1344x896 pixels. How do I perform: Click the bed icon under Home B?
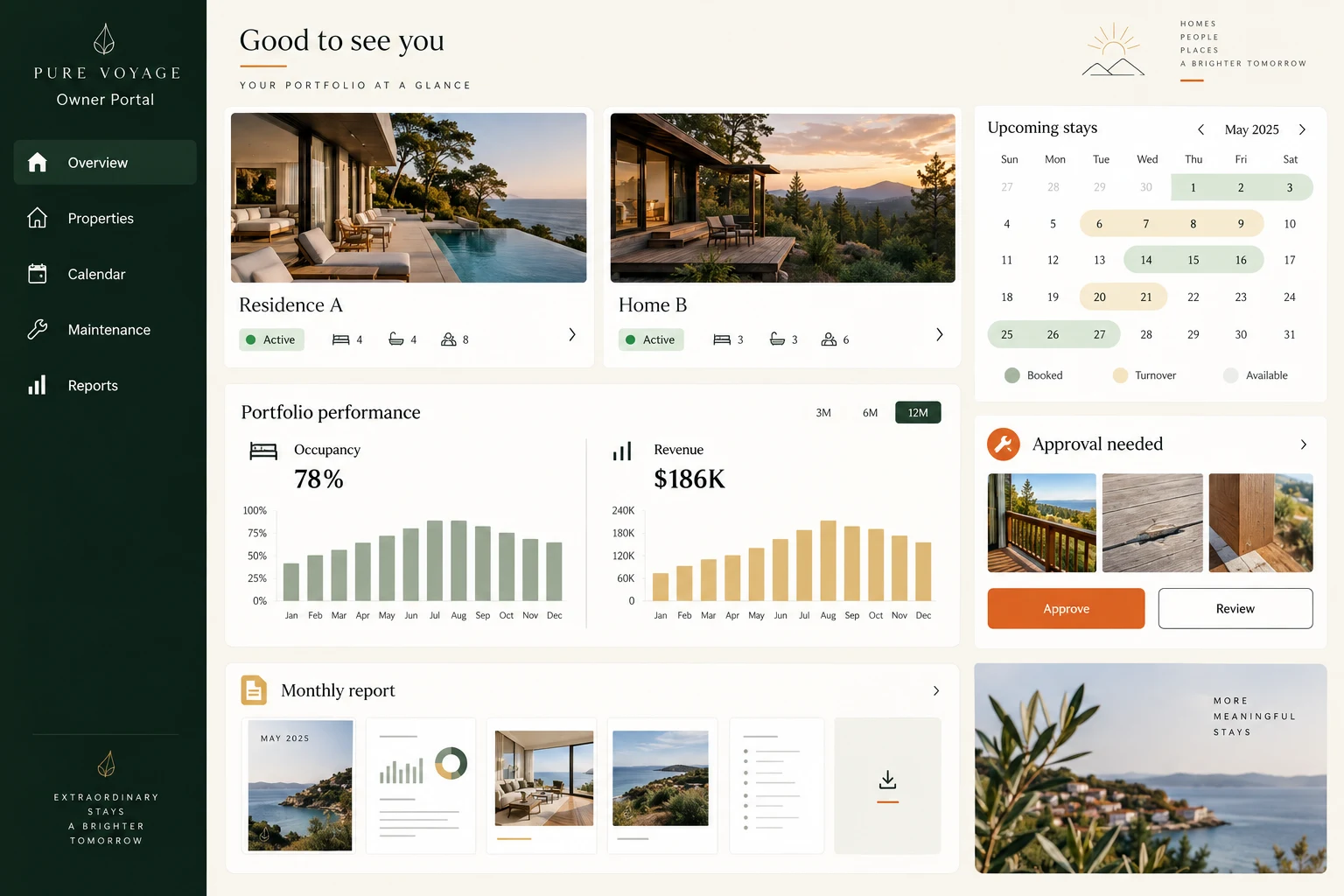click(722, 339)
